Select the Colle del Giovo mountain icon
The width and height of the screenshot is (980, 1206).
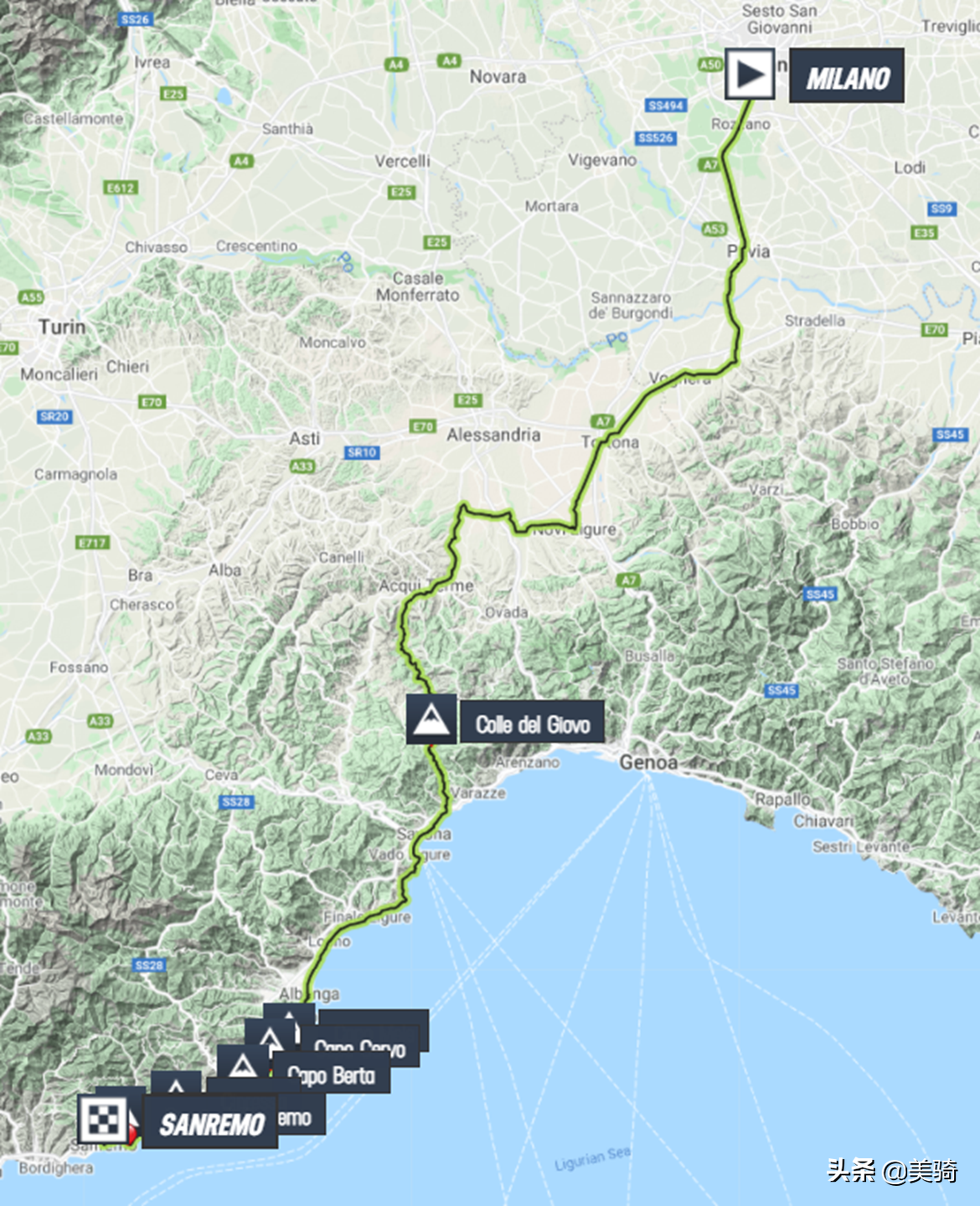(x=431, y=719)
